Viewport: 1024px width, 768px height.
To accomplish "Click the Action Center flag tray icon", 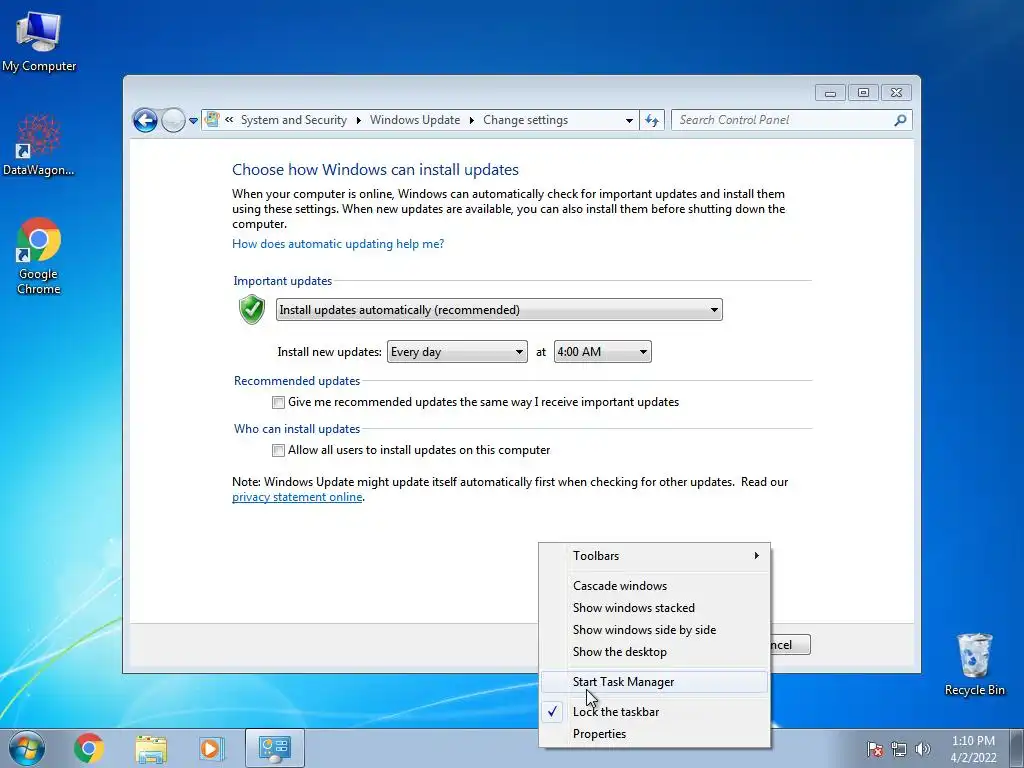I will point(875,749).
